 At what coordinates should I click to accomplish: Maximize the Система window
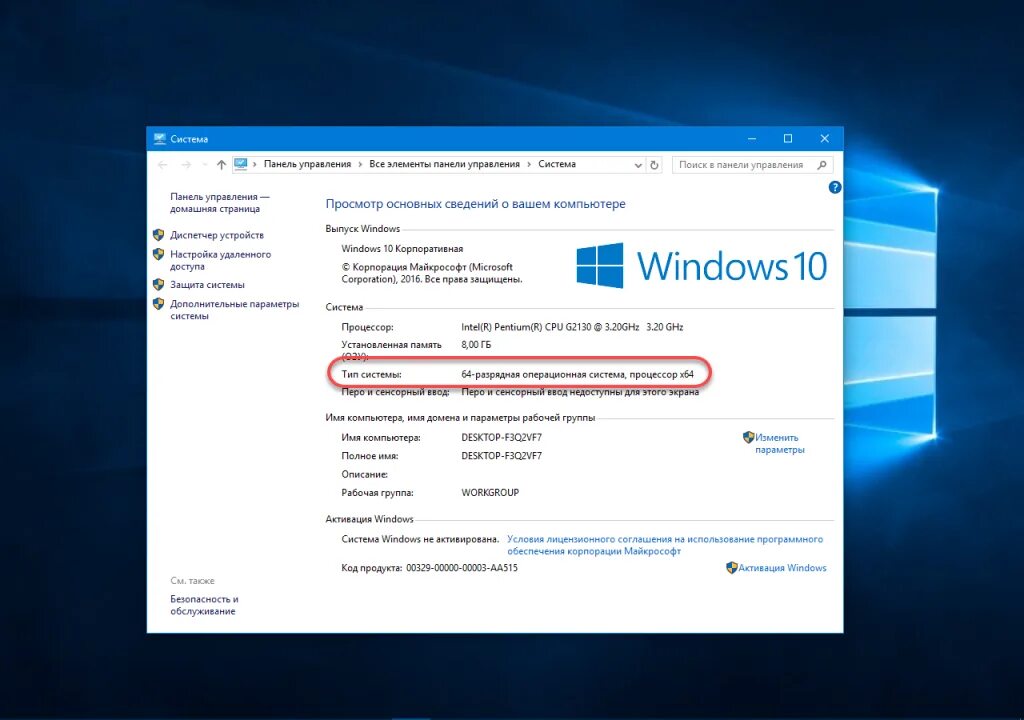[788, 139]
